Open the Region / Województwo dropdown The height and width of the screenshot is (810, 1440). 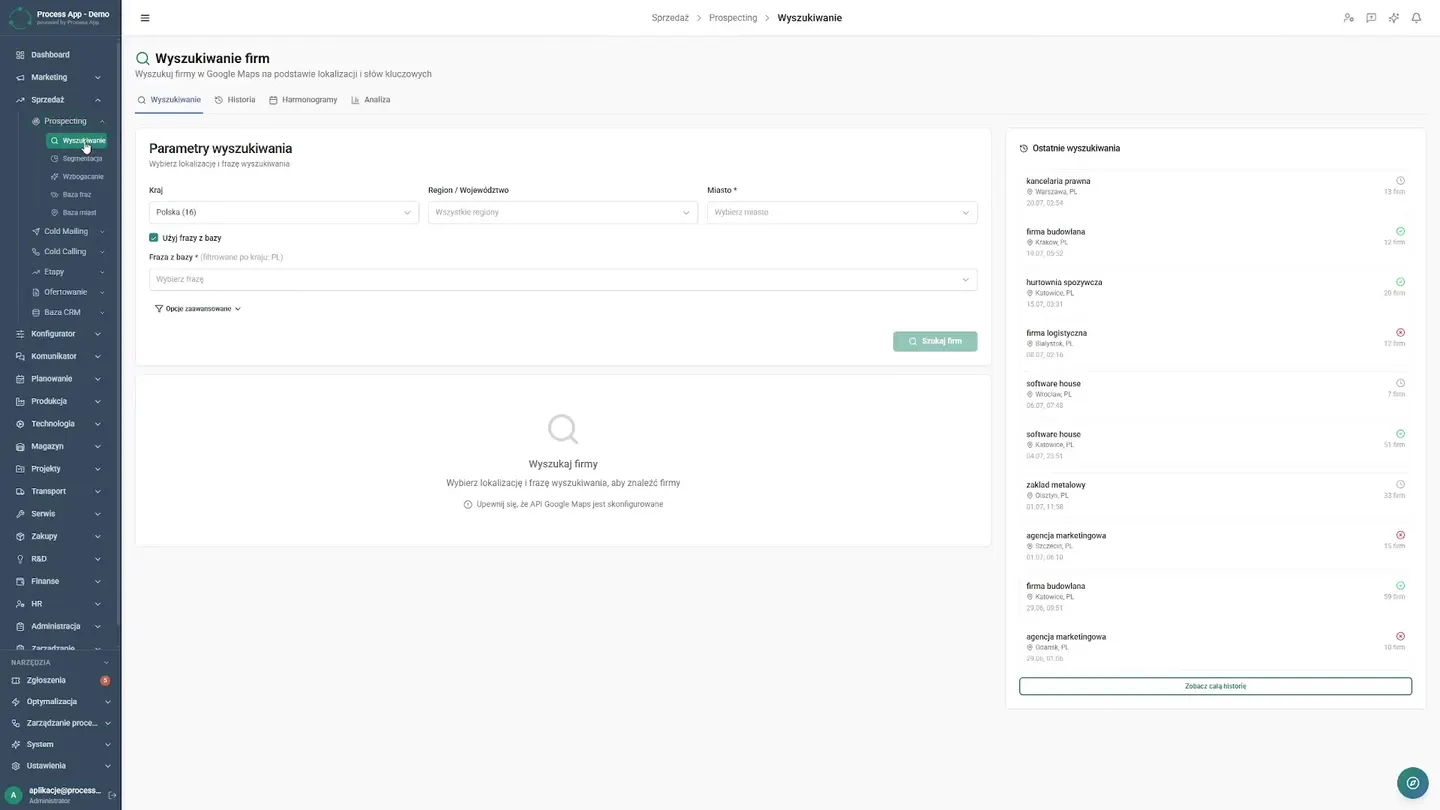pyautogui.click(x=563, y=212)
